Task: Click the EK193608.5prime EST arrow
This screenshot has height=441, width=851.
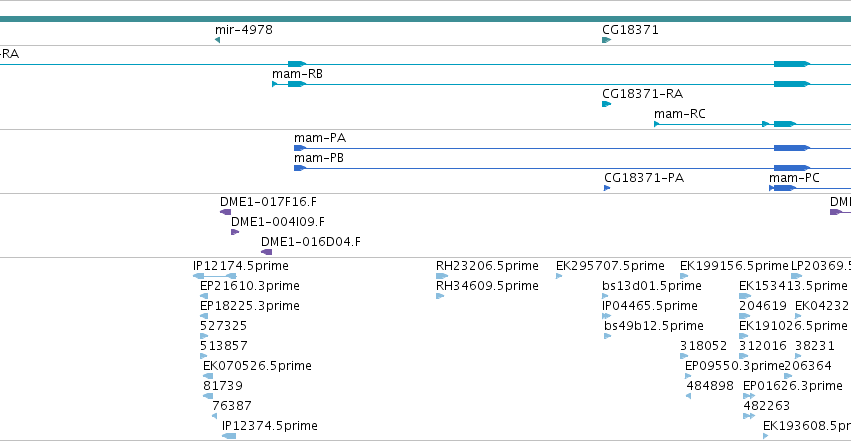Action: [766, 436]
